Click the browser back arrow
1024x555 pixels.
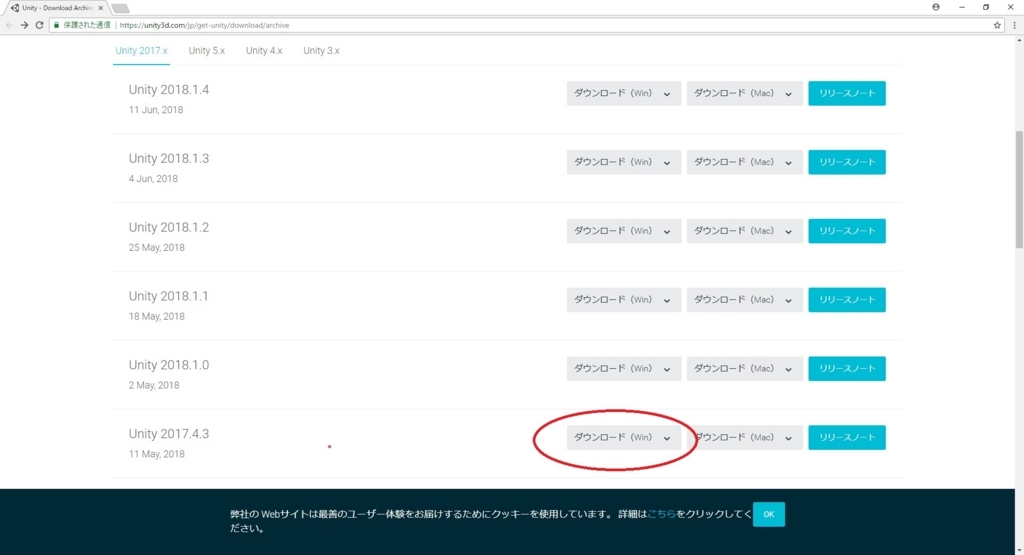(9, 25)
